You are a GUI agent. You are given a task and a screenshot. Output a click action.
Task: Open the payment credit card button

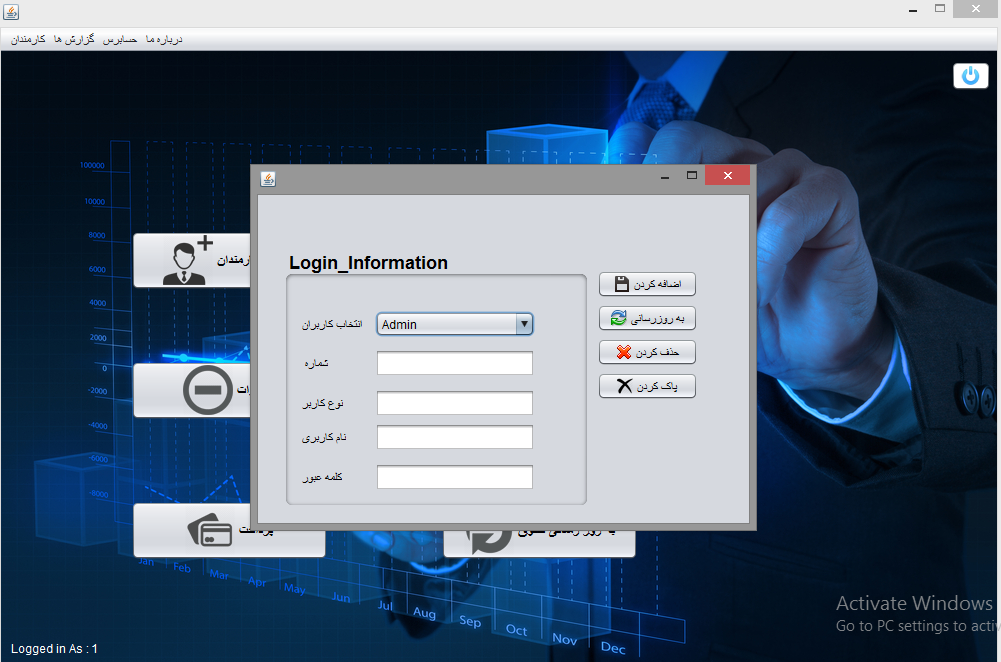pyautogui.click(x=228, y=532)
